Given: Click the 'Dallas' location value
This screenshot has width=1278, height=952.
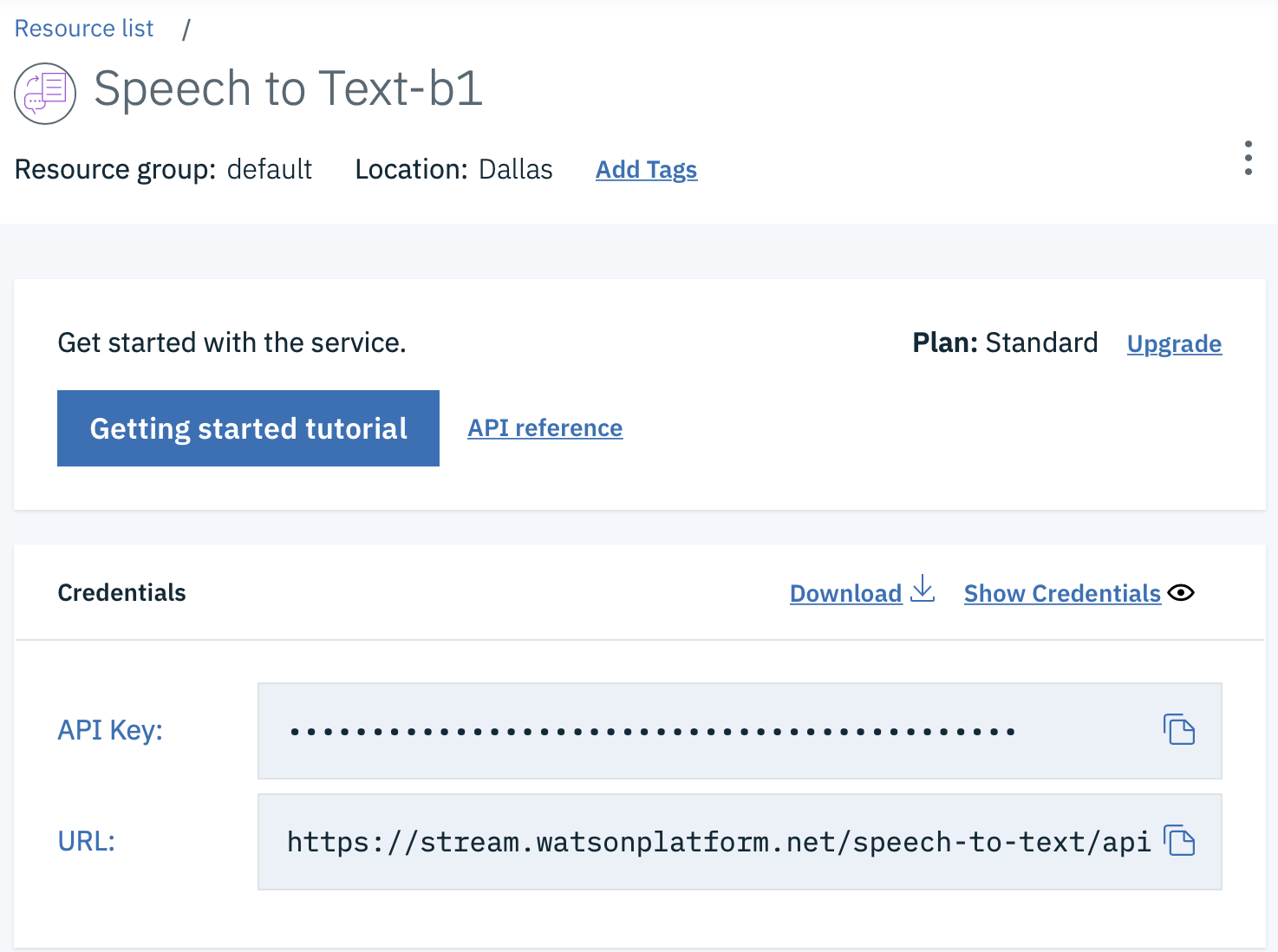Looking at the screenshot, I should [x=516, y=169].
